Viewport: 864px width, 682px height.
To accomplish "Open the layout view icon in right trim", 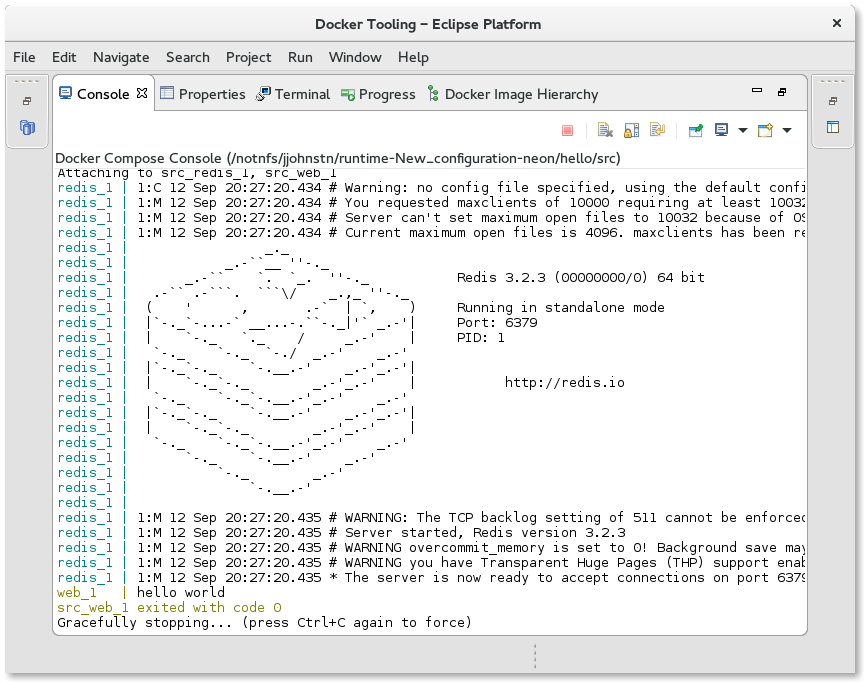I will pyautogui.click(x=833, y=127).
